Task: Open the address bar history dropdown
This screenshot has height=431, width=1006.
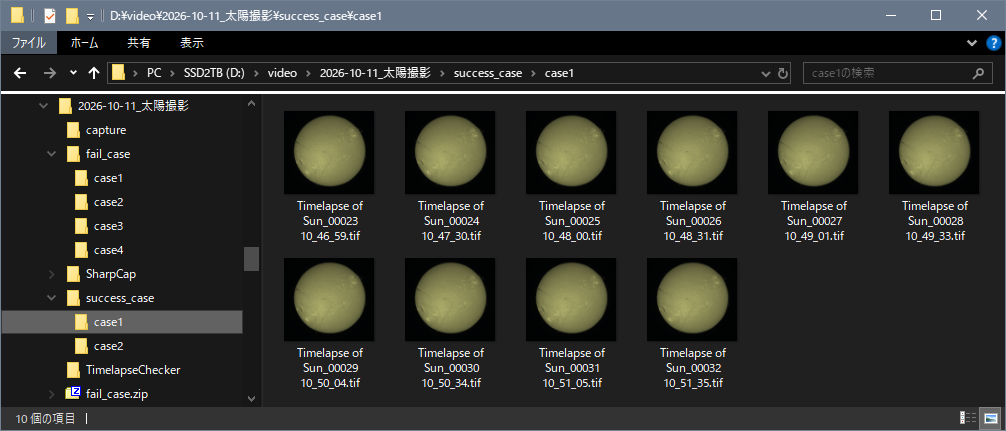Action: coord(765,74)
